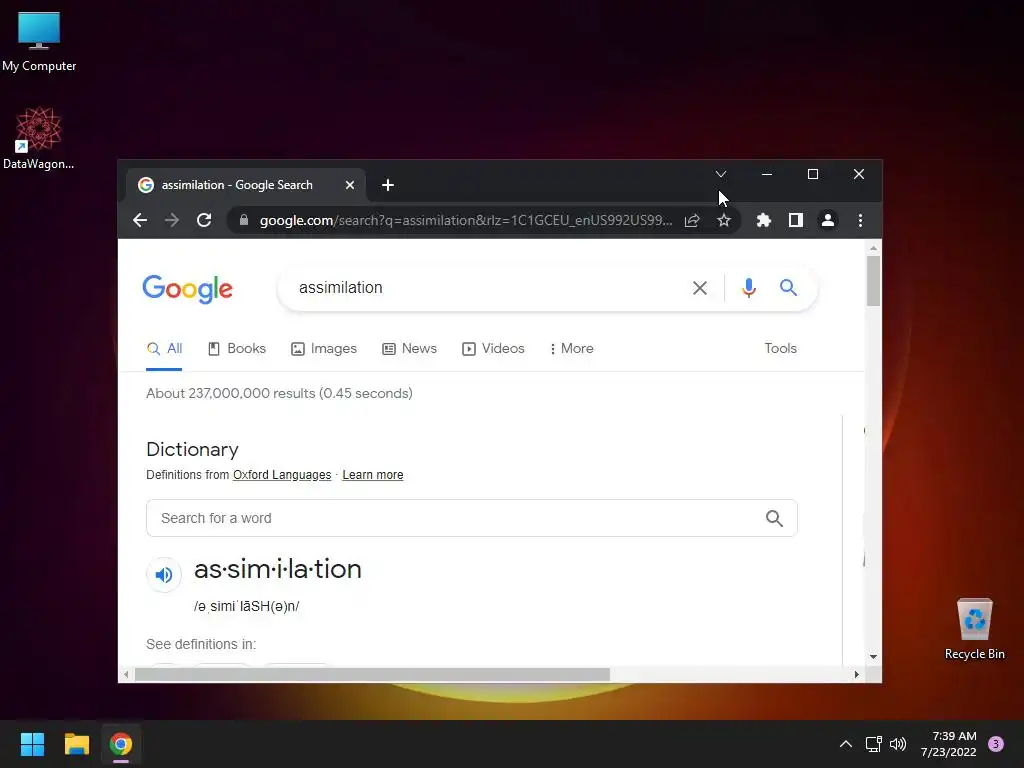Image resolution: width=1024 pixels, height=768 pixels.
Task: Focus the Search for a word field
Action: click(x=472, y=518)
